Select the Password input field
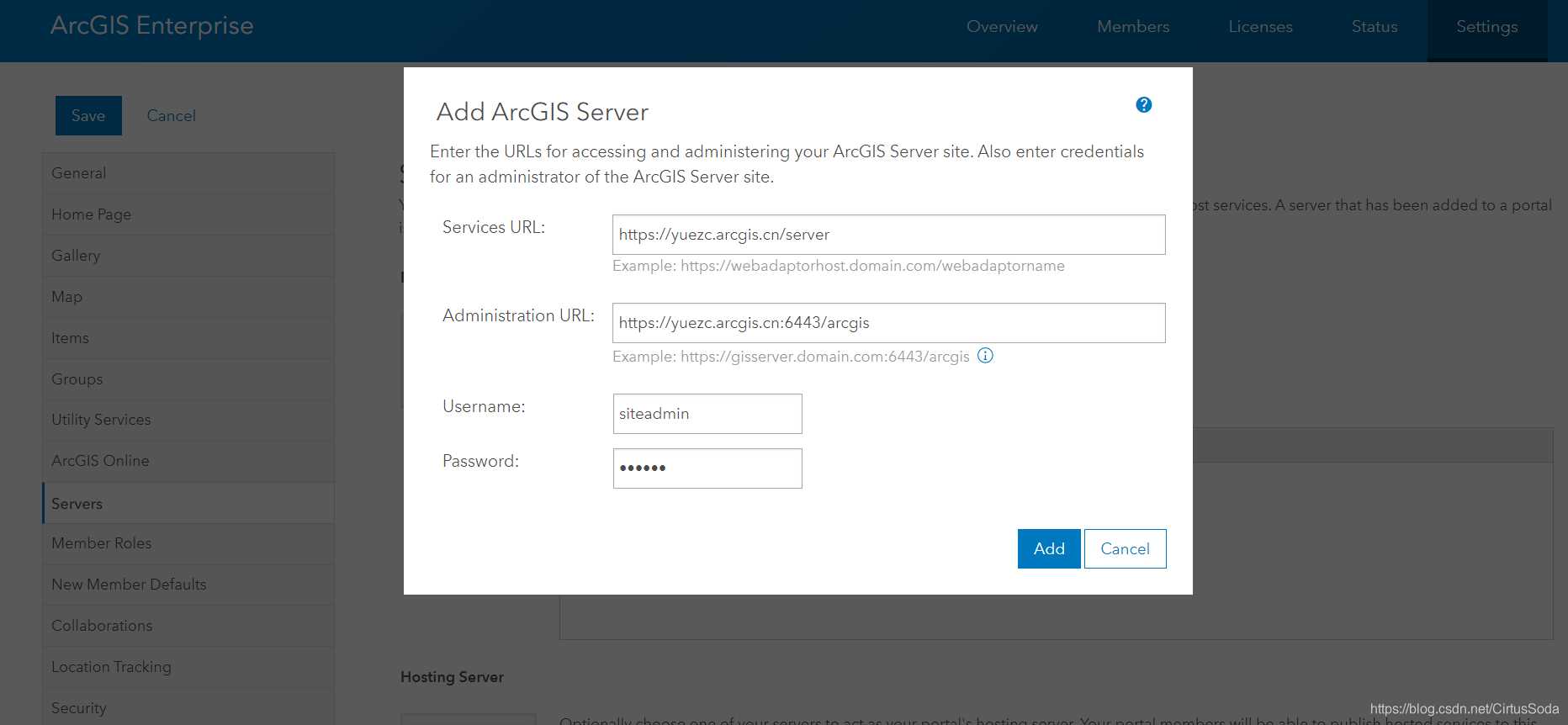This screenshot has height=725, width=1568. pos(707,468)
